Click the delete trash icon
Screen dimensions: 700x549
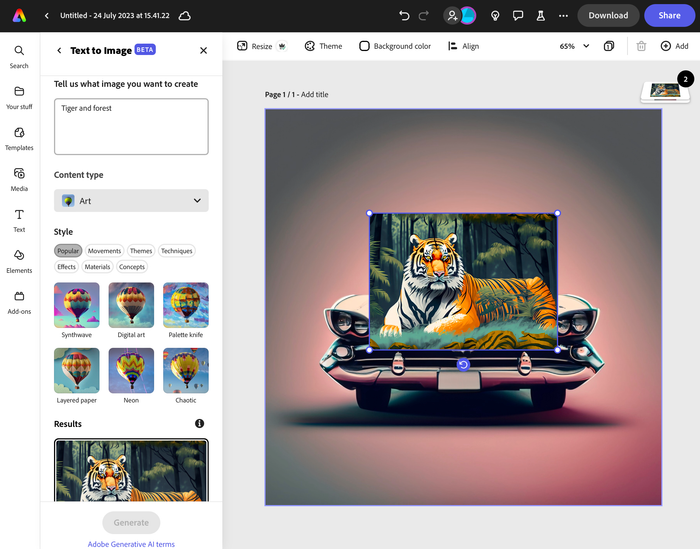[641, 46]
